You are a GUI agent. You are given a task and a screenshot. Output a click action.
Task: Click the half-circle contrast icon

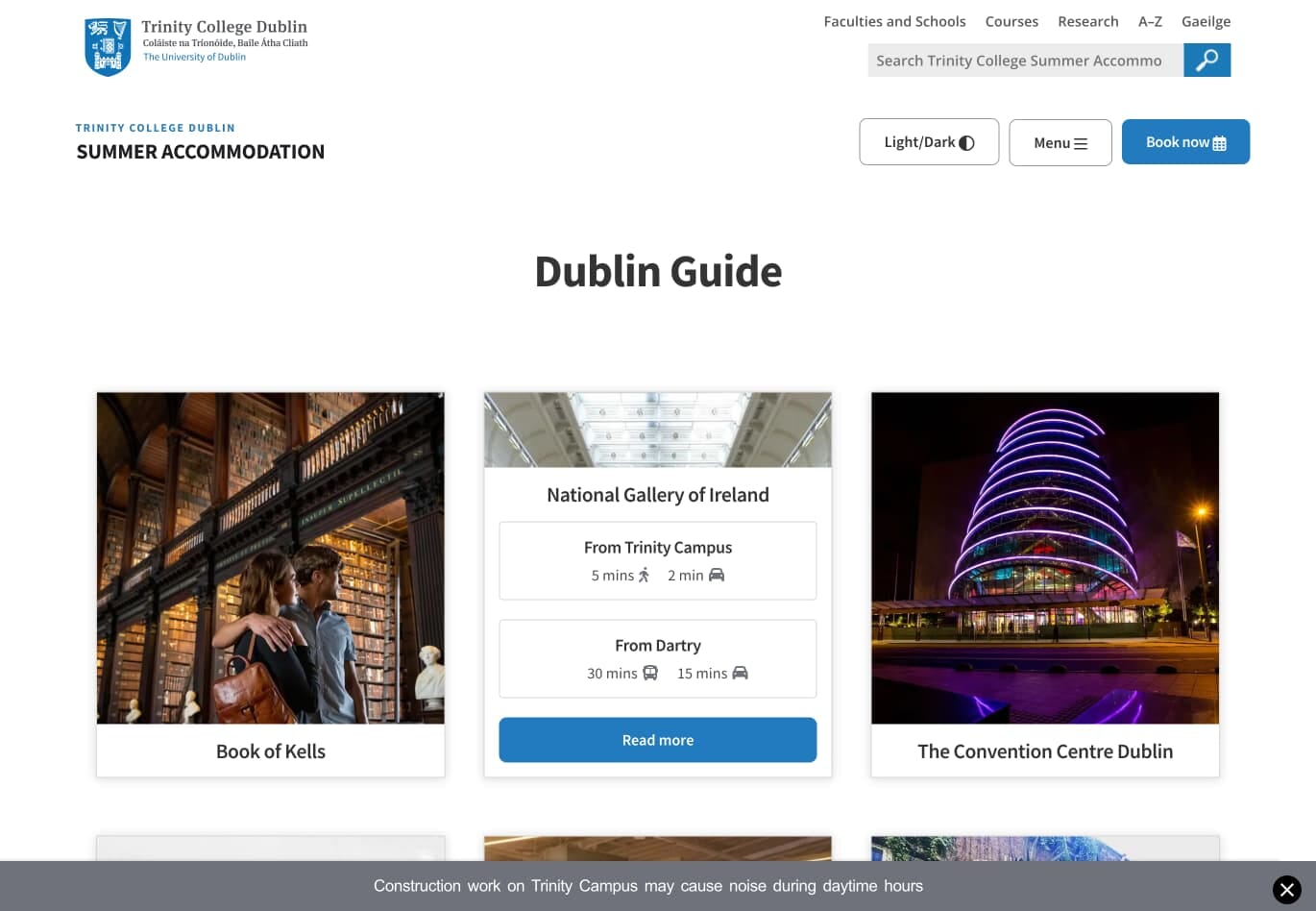tap(967, 143)
